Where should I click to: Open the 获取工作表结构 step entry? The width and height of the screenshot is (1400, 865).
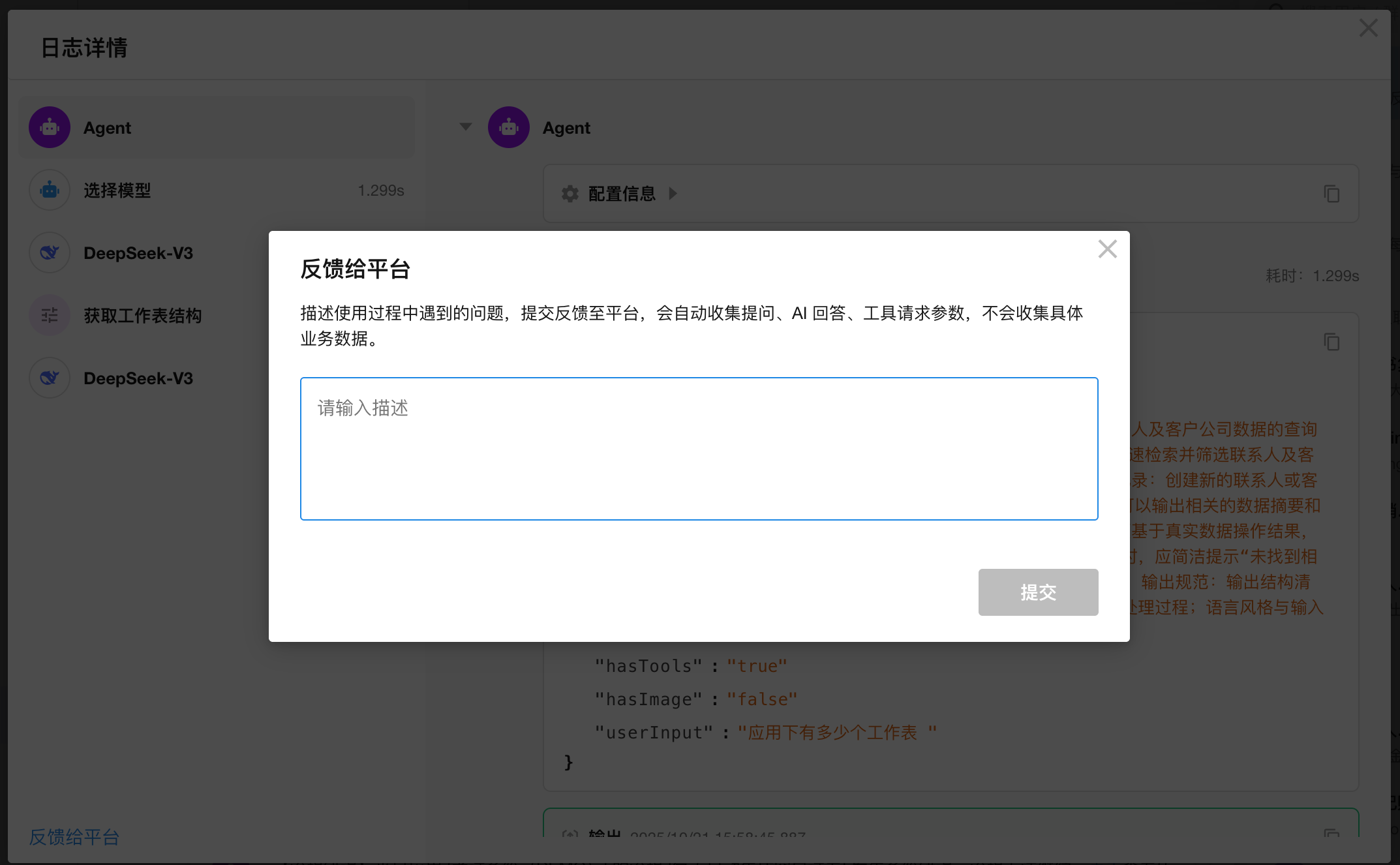[142, 316]
